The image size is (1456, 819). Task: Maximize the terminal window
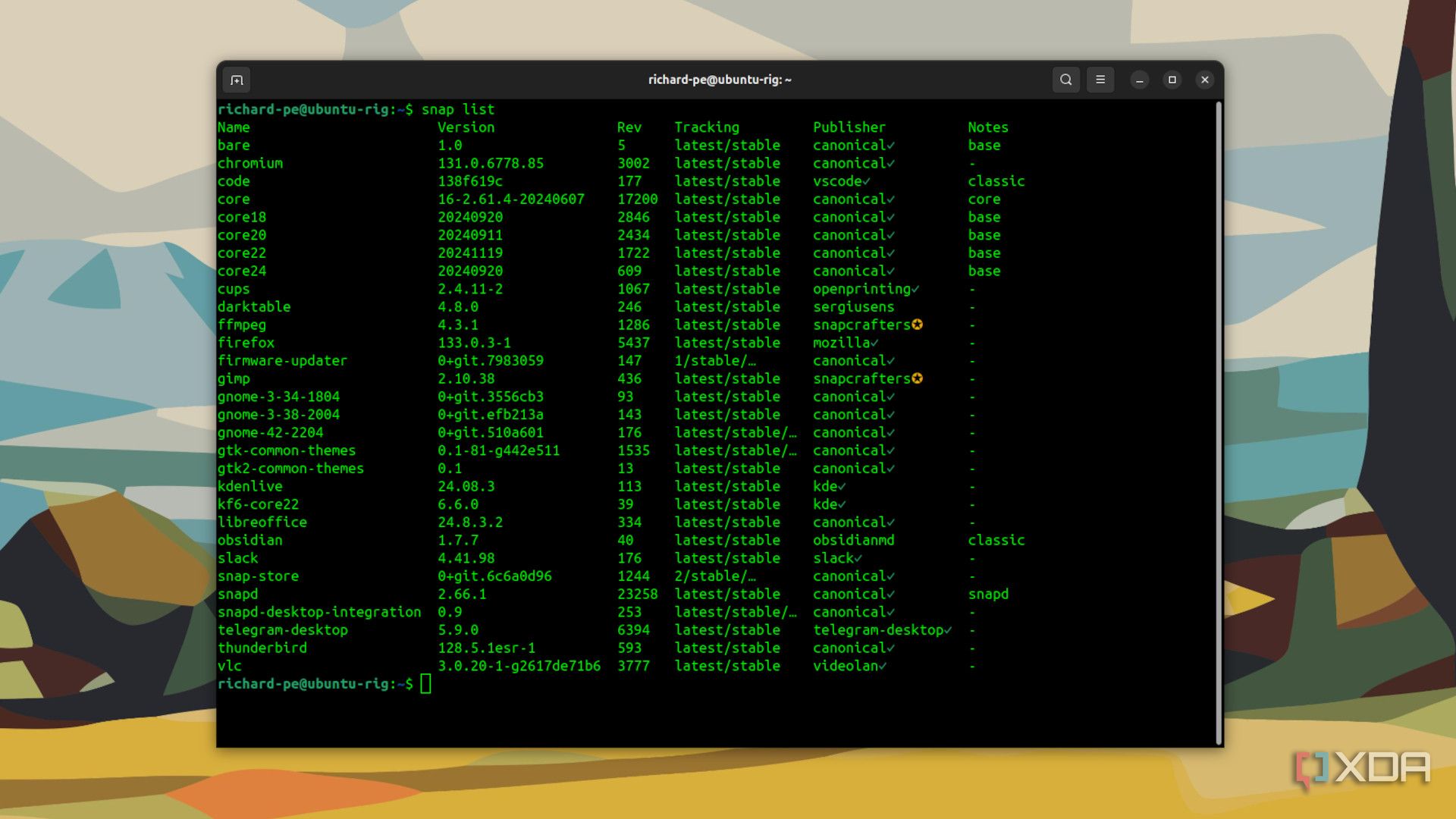tap(1172, 80)
